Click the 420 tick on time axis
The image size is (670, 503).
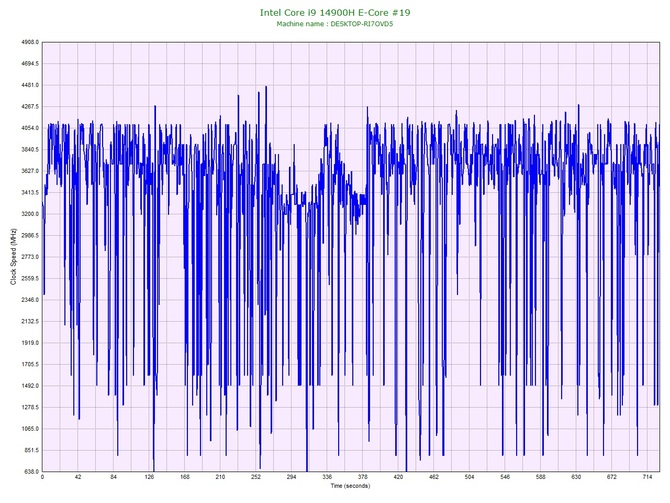(x=398, y=477)
